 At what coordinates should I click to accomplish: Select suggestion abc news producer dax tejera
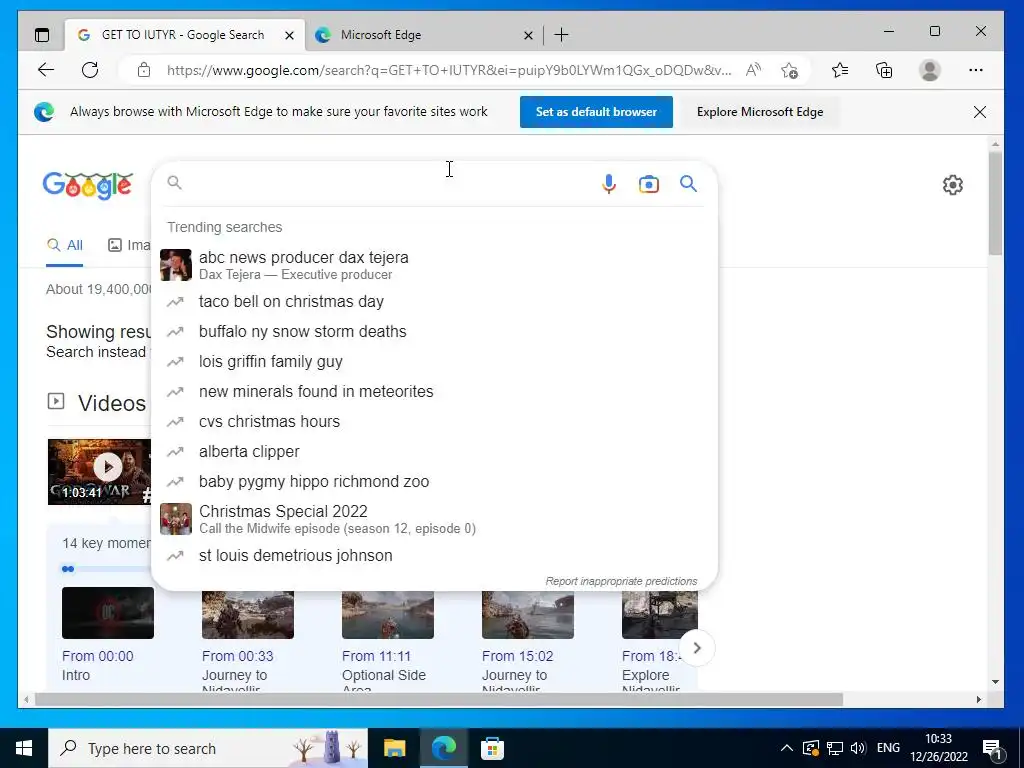click(434, 265)
